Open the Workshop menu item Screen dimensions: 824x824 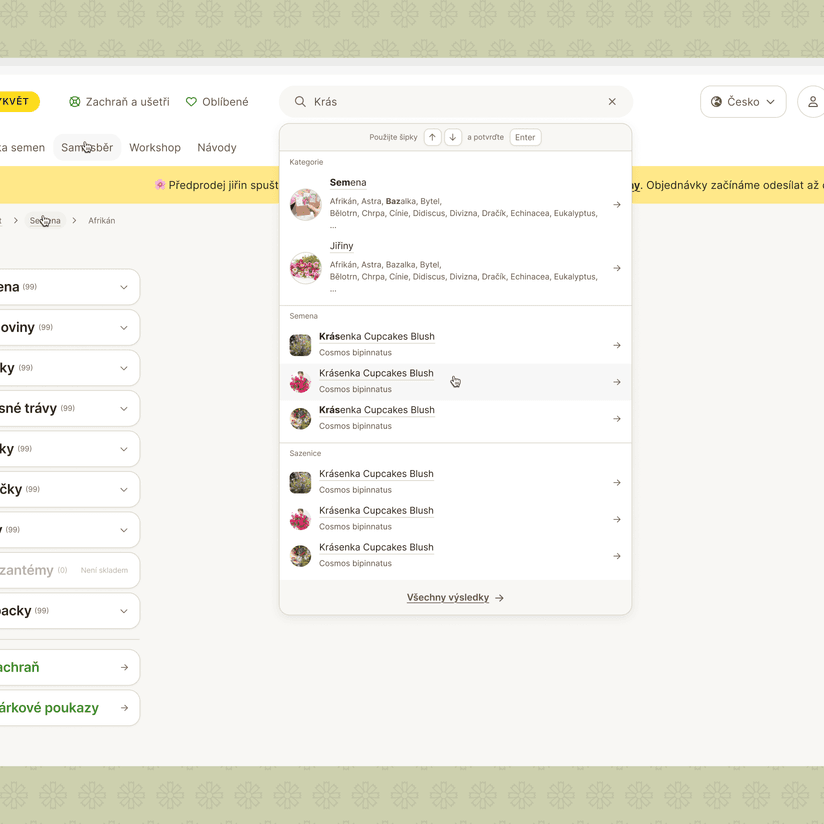155,148
